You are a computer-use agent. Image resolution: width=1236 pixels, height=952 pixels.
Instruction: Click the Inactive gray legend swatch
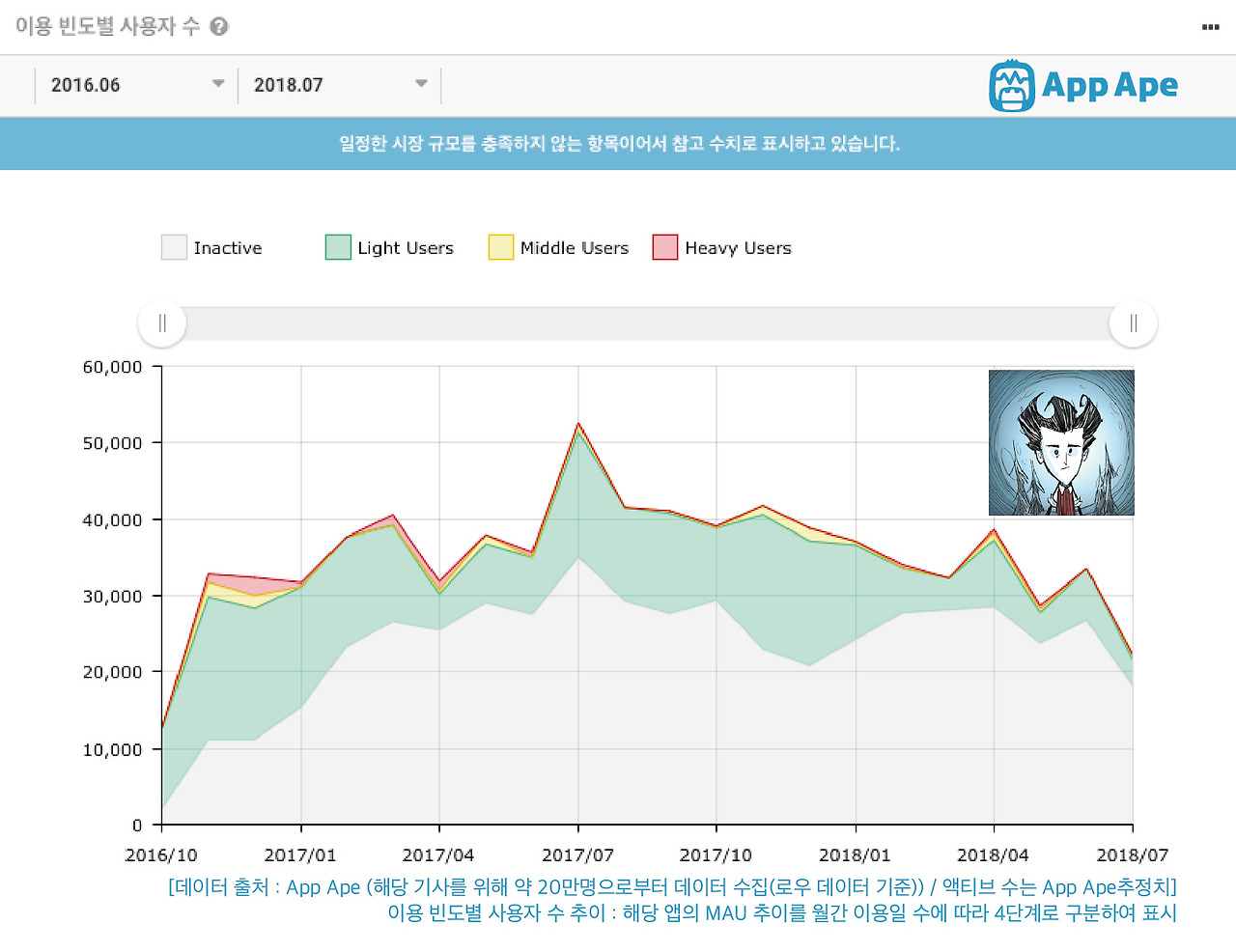point(172,247)
